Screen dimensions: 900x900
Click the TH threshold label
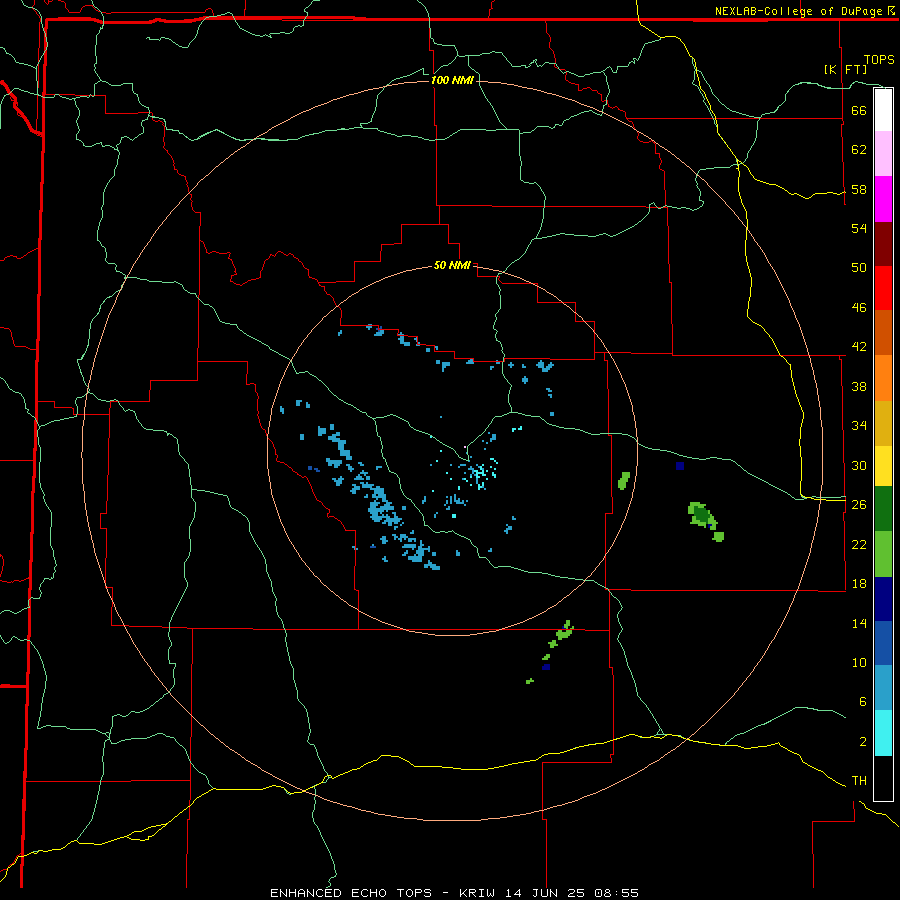pyautogui.click(x=859, y=780)
